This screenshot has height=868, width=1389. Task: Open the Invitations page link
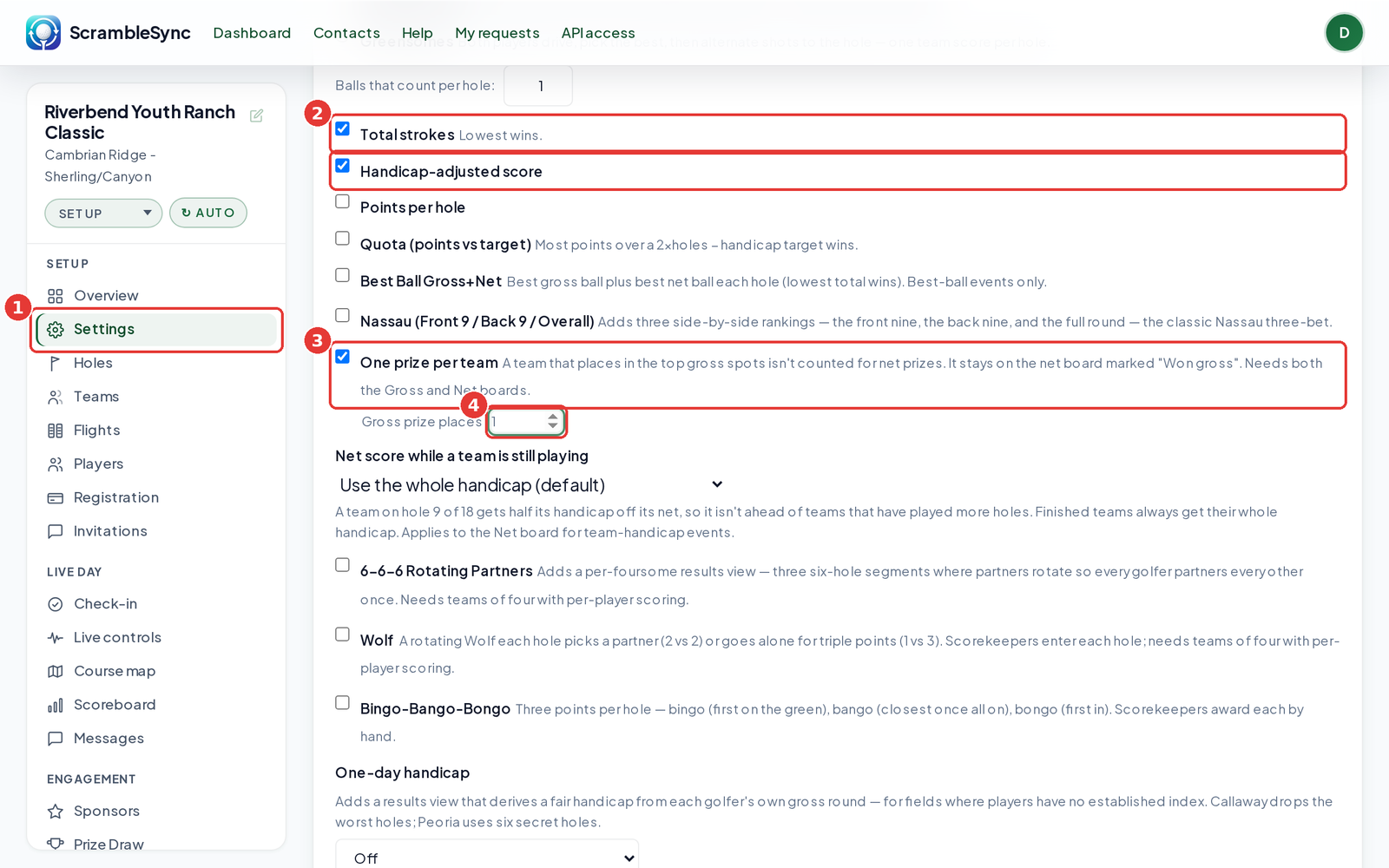[x=110, y=531]
